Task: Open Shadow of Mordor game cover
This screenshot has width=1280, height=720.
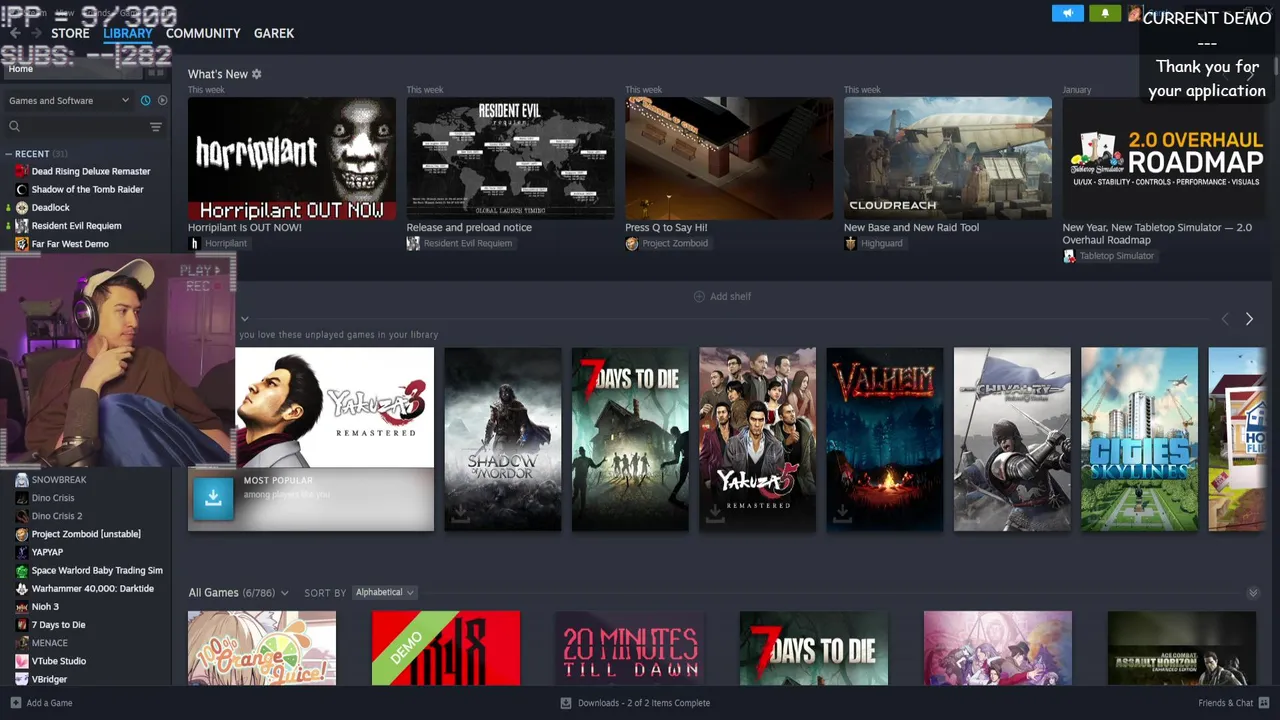Action: pos(502,439)
